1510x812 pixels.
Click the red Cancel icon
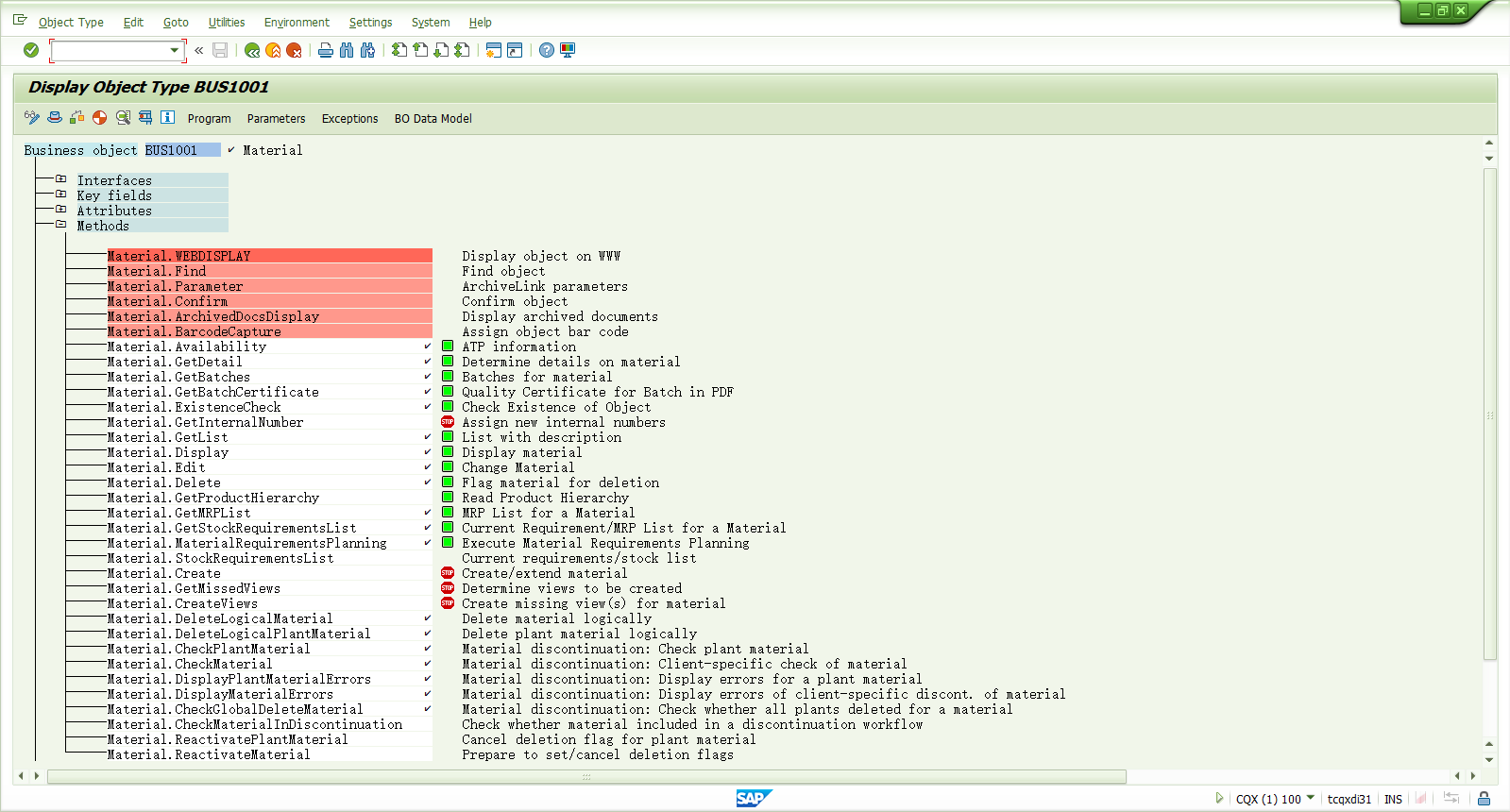click(x=294, y=50)
